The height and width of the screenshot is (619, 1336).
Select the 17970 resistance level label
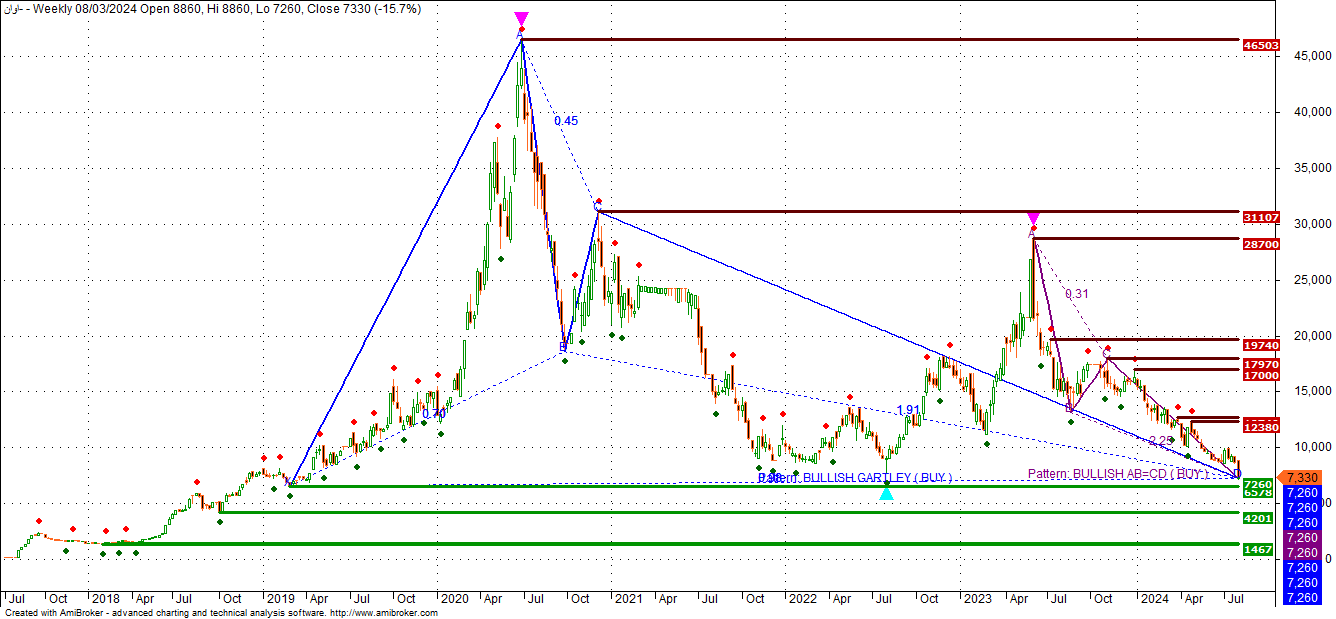coord(1260,364)
